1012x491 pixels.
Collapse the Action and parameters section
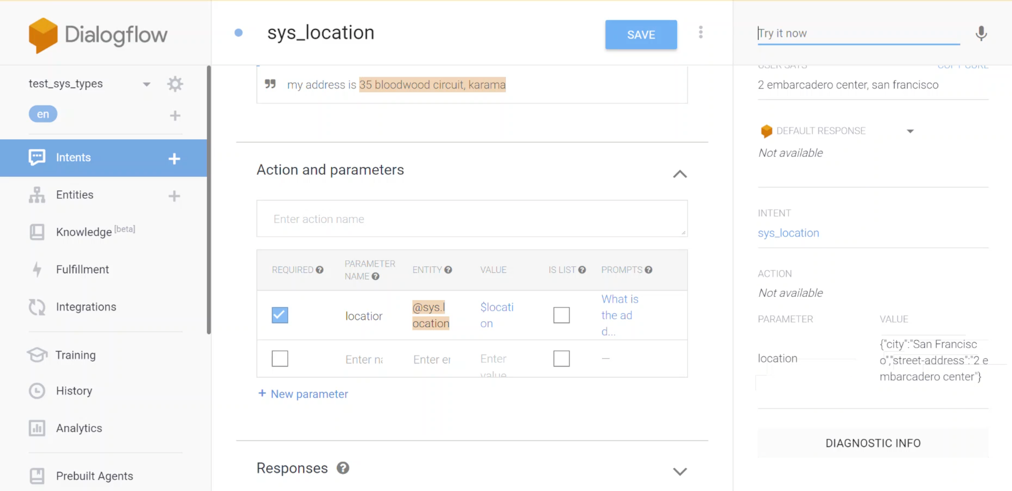pos(680,174)
